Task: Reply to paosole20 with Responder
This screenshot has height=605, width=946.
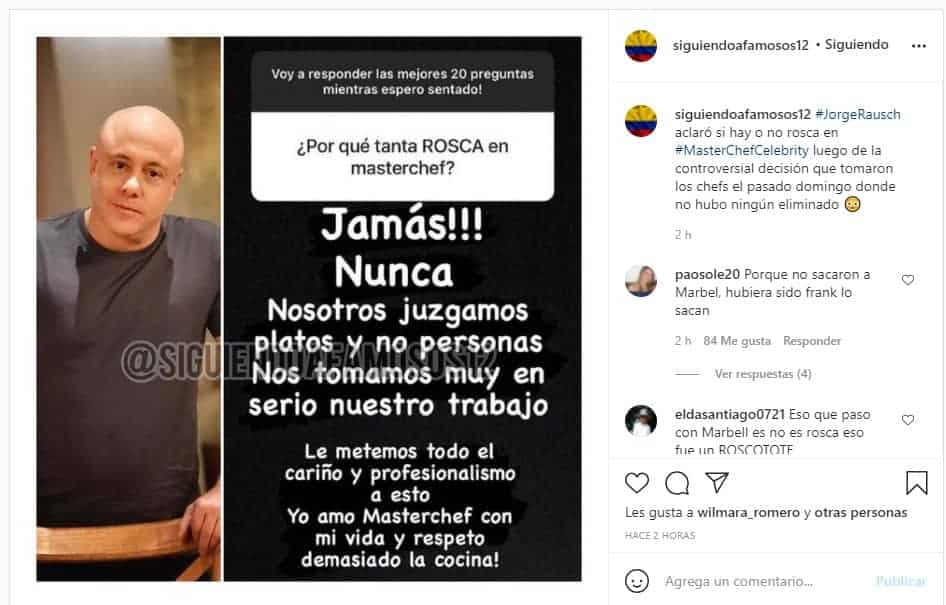Action: click(x=811, y=341)
